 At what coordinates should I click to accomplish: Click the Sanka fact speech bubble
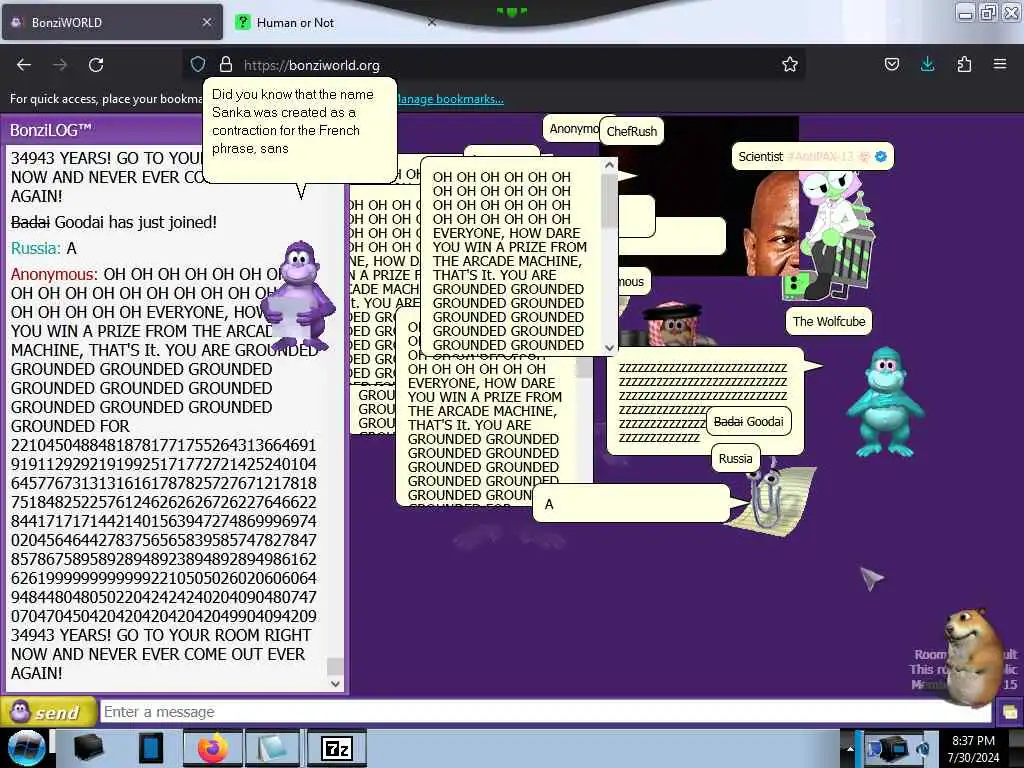(x=300, y=129)
